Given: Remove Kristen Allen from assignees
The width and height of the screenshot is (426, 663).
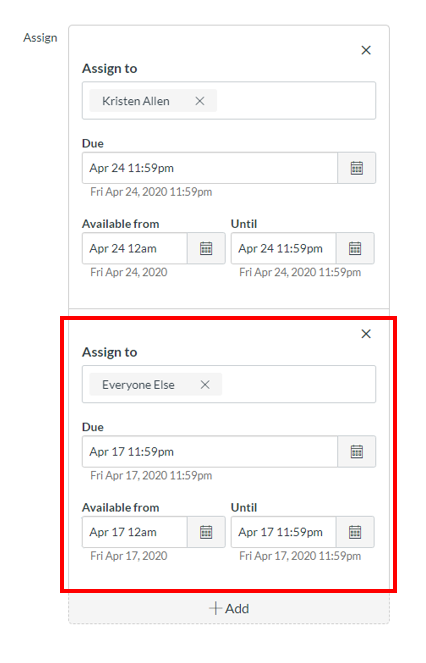Looking at the screenshot, I should 200,101.
